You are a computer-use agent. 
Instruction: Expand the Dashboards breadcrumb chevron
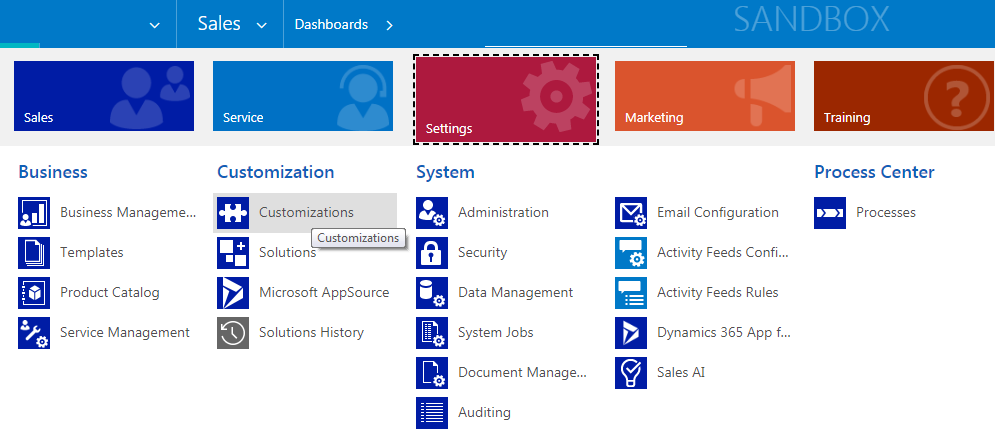click(x=389, y=25)
